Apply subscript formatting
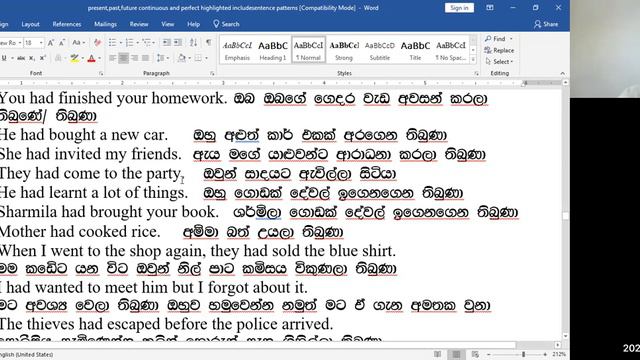The image size is (640, 360). [32, 58]
